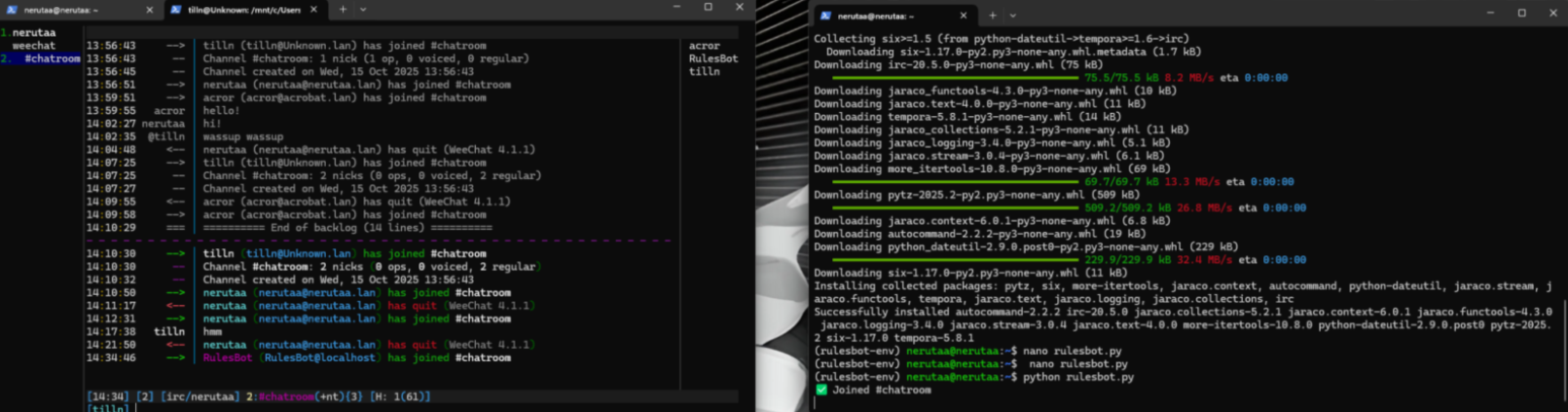Viewport: 1568px width, 412px height.
Task: Click PowerShell icon on tilln@Unknown tab
Action: point(176,10)
